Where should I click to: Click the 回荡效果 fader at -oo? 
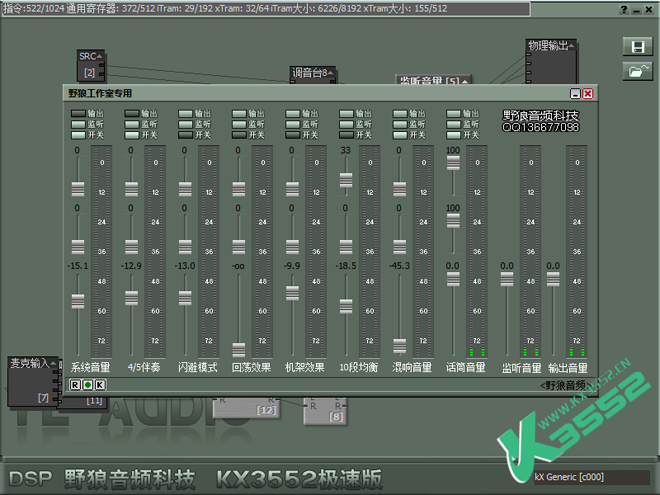[x=239, y=350]
